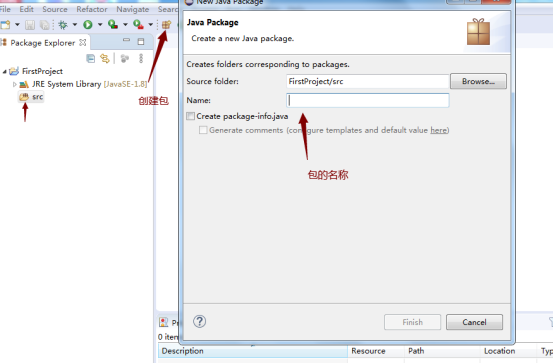Open the New wizard dropdown arrow

pos(17,25)
